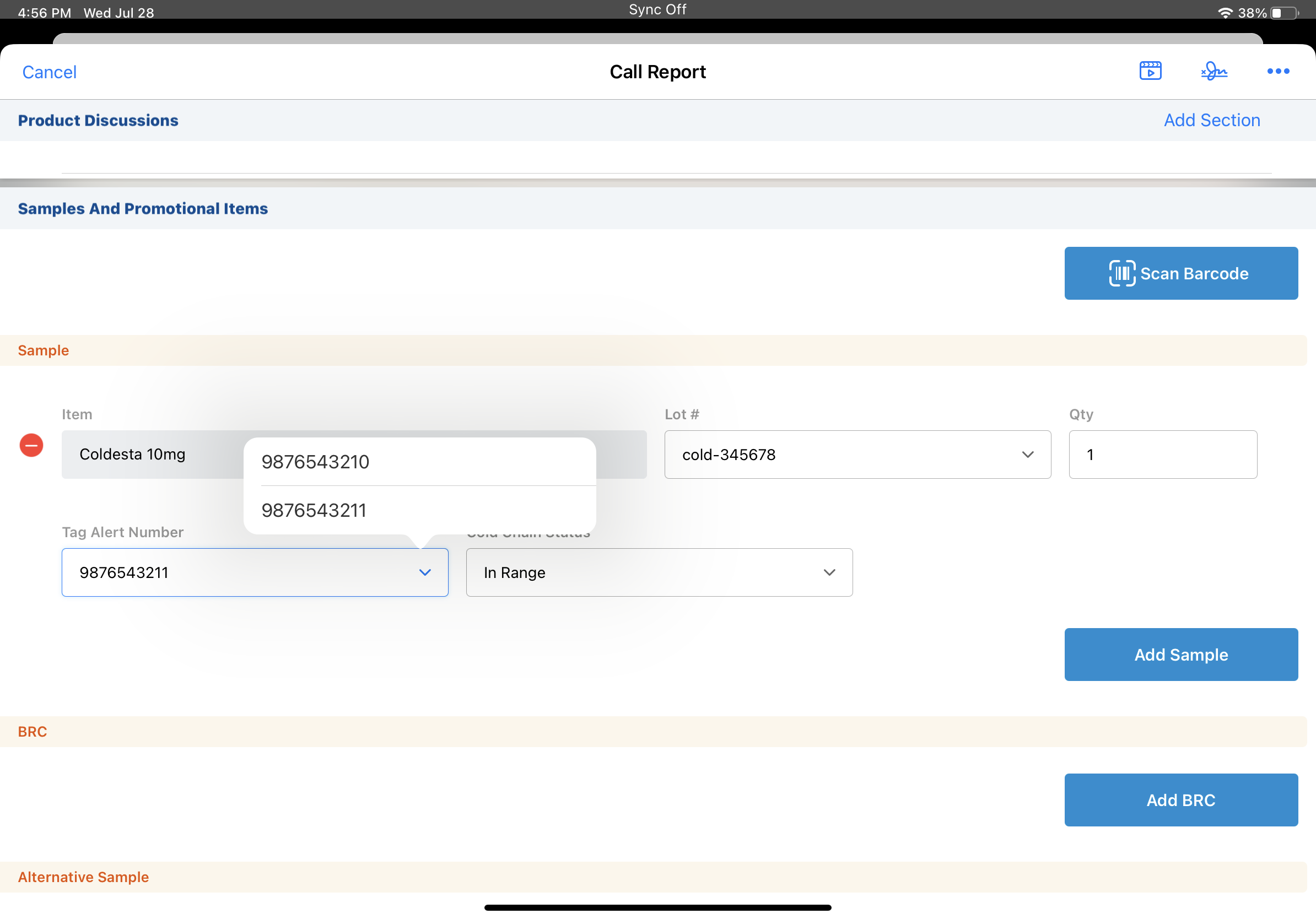
Task: Tap the signature capture icon
Action: (1214, 71)
